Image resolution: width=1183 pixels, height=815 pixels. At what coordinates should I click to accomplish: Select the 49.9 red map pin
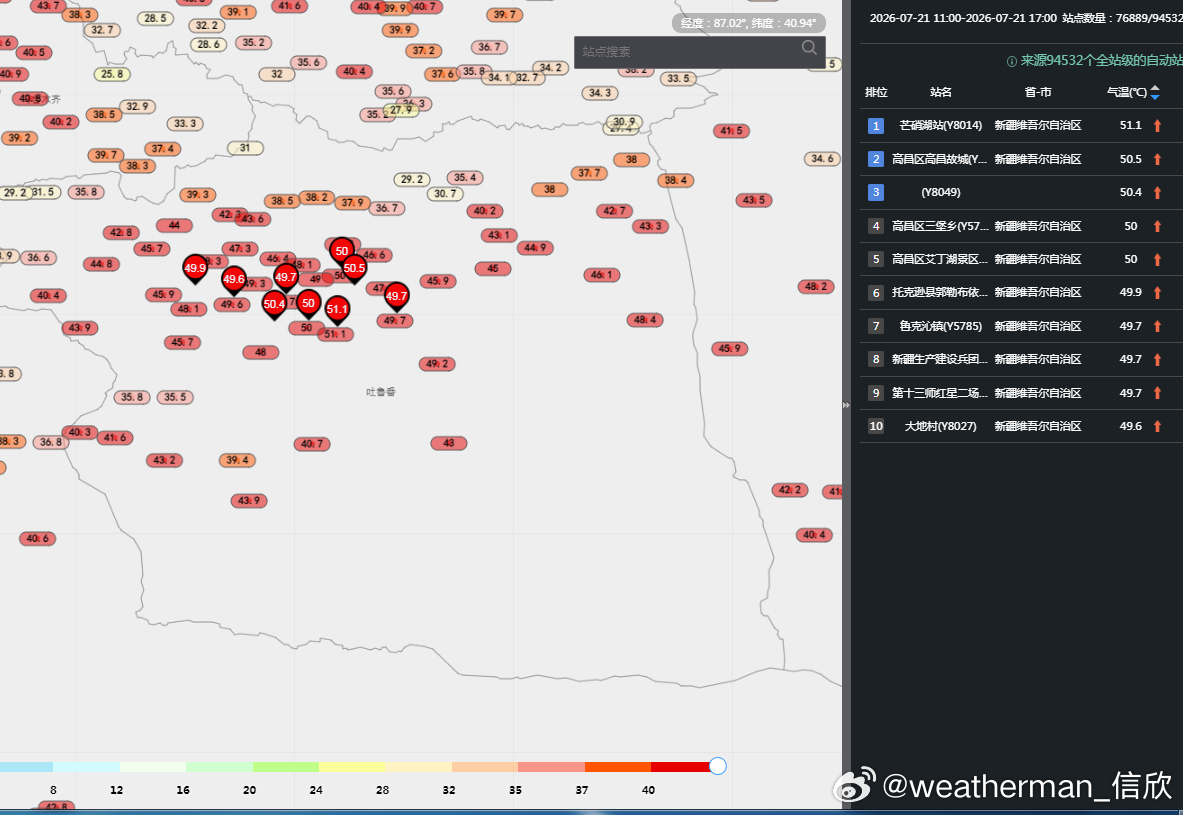coord(195,269)
